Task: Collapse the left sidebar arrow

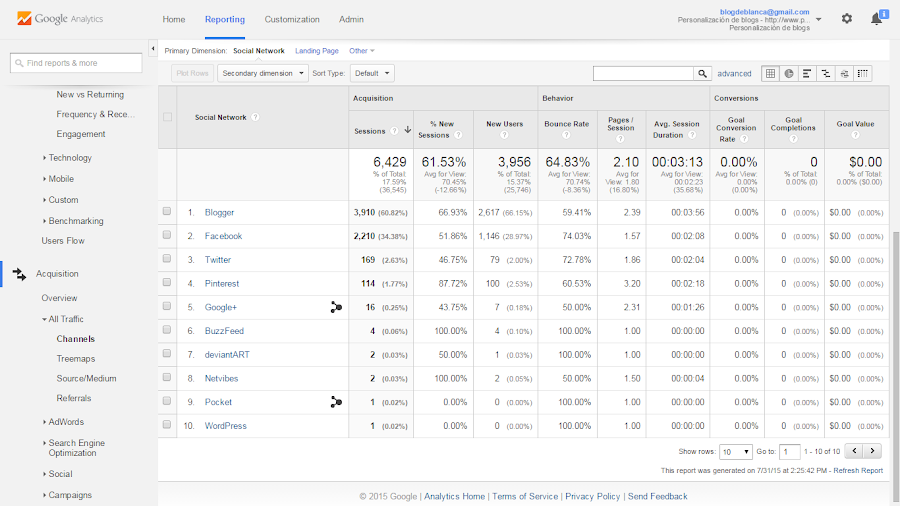Action: click(x=153, y=49)
